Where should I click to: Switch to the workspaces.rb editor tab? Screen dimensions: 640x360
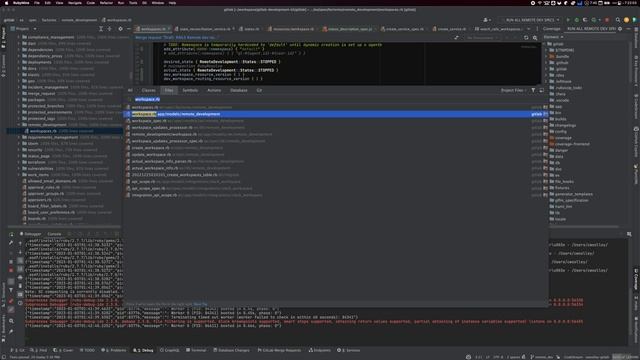pos(153,29)
